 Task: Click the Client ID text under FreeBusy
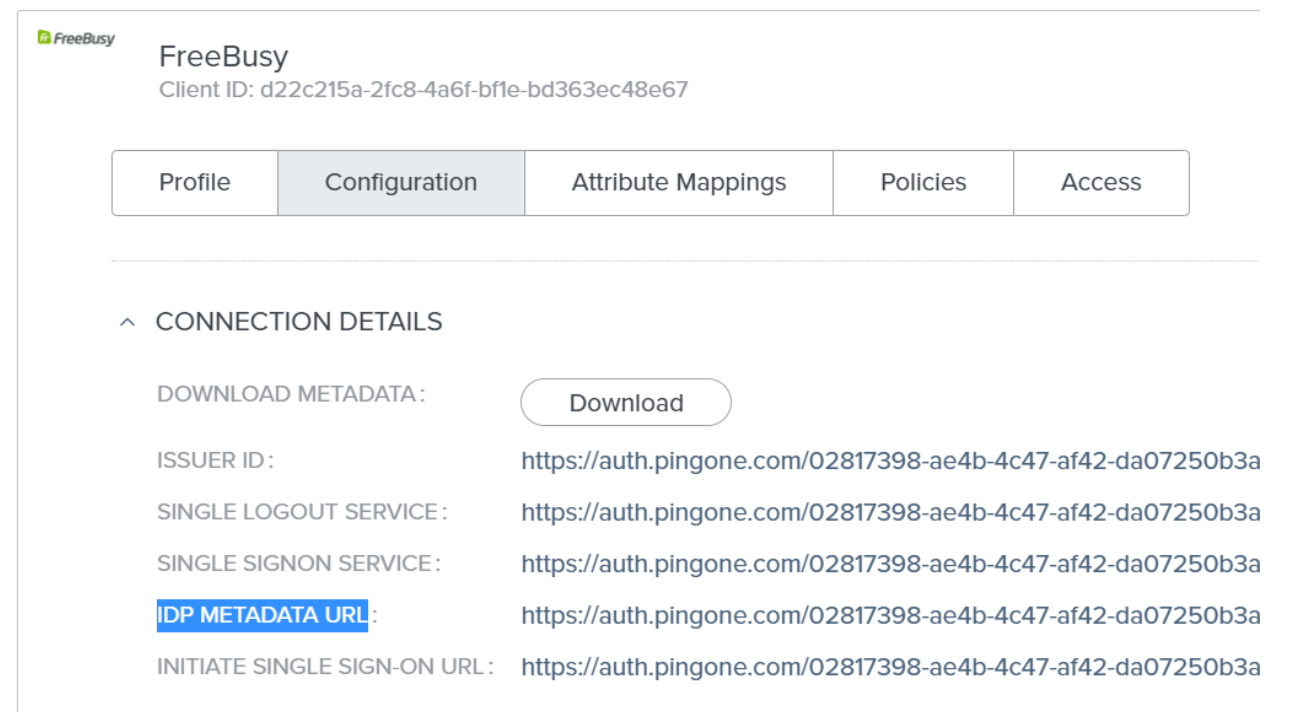click(424, 90)
